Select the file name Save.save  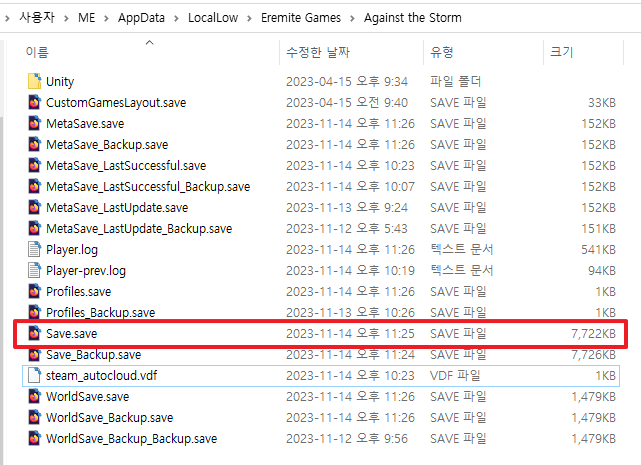coord(72,333)
